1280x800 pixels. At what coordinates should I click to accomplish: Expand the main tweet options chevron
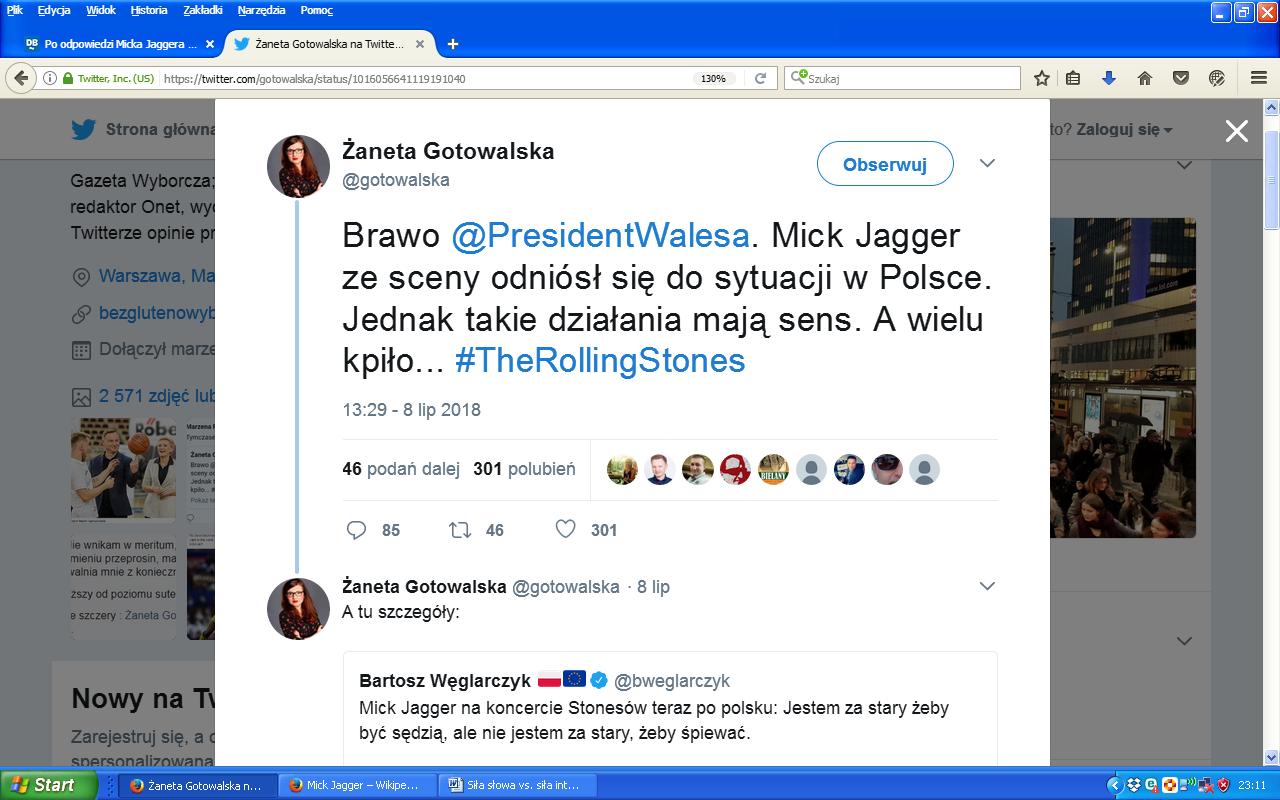(987, 164)
